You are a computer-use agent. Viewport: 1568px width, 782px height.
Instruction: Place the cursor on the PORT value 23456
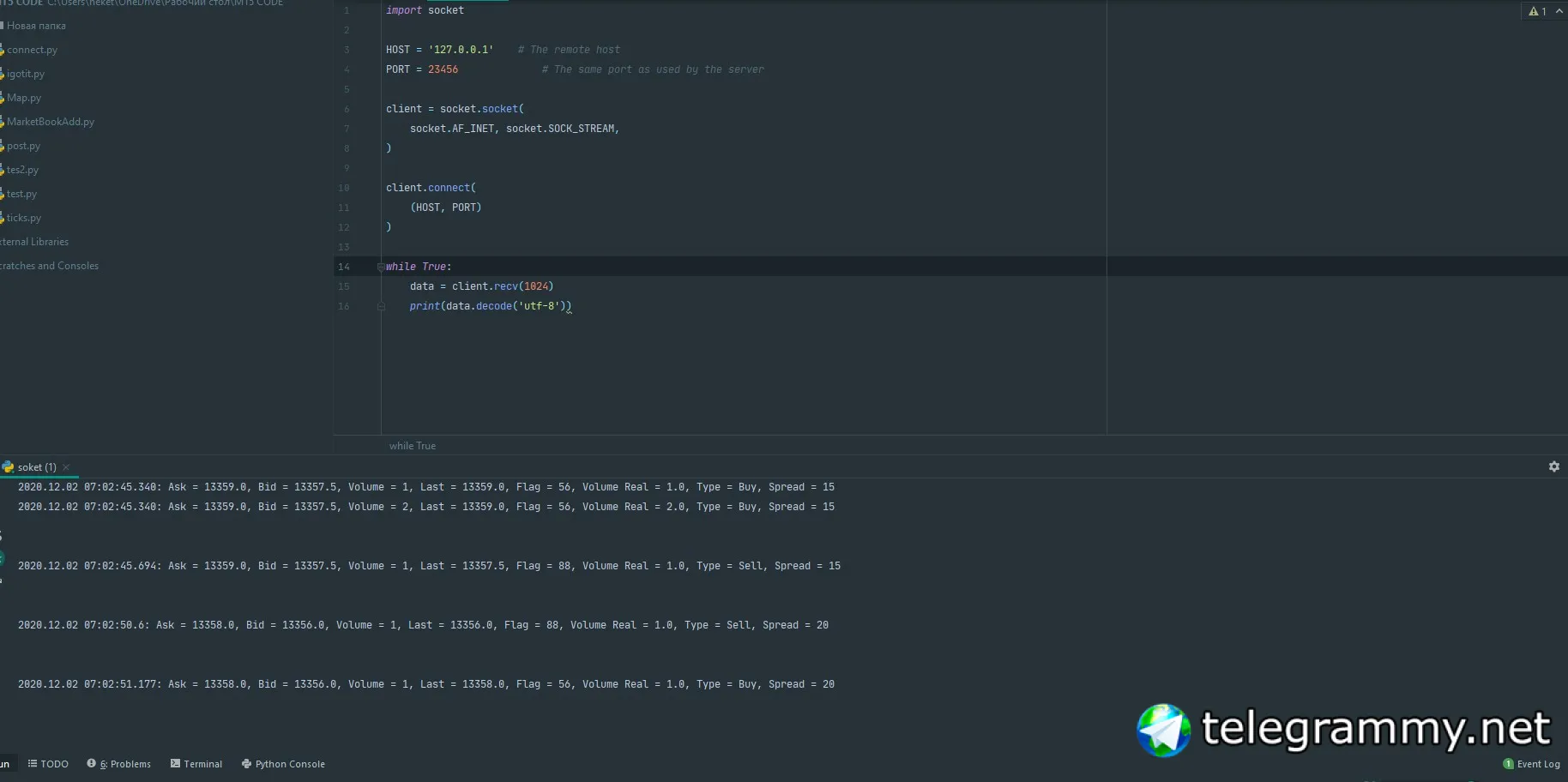pyautogui.click(x=443, y=69)
